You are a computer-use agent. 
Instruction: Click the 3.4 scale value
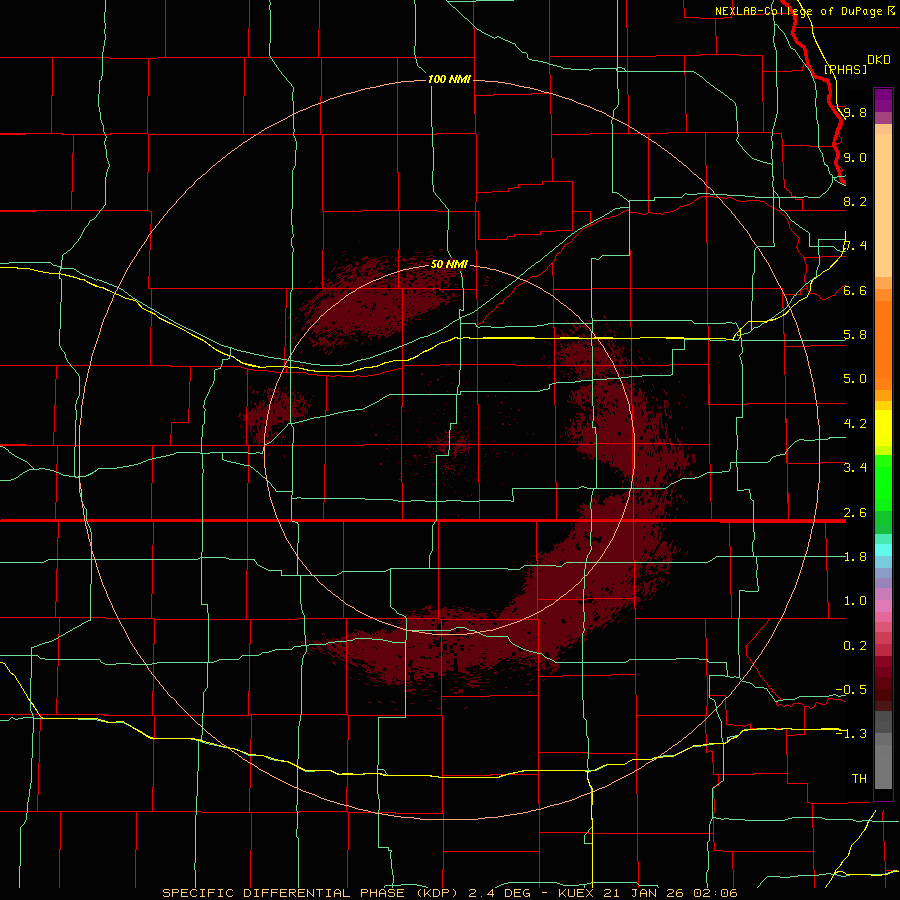click(x=855, y=468)
